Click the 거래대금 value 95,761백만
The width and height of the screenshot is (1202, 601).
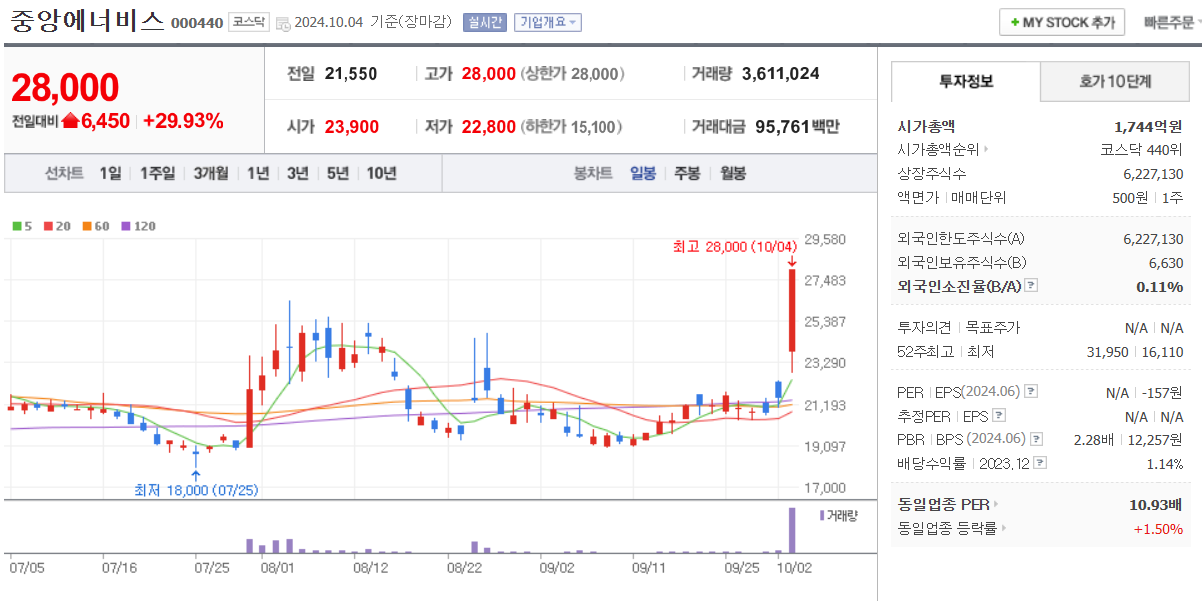(x=797, y=126)
